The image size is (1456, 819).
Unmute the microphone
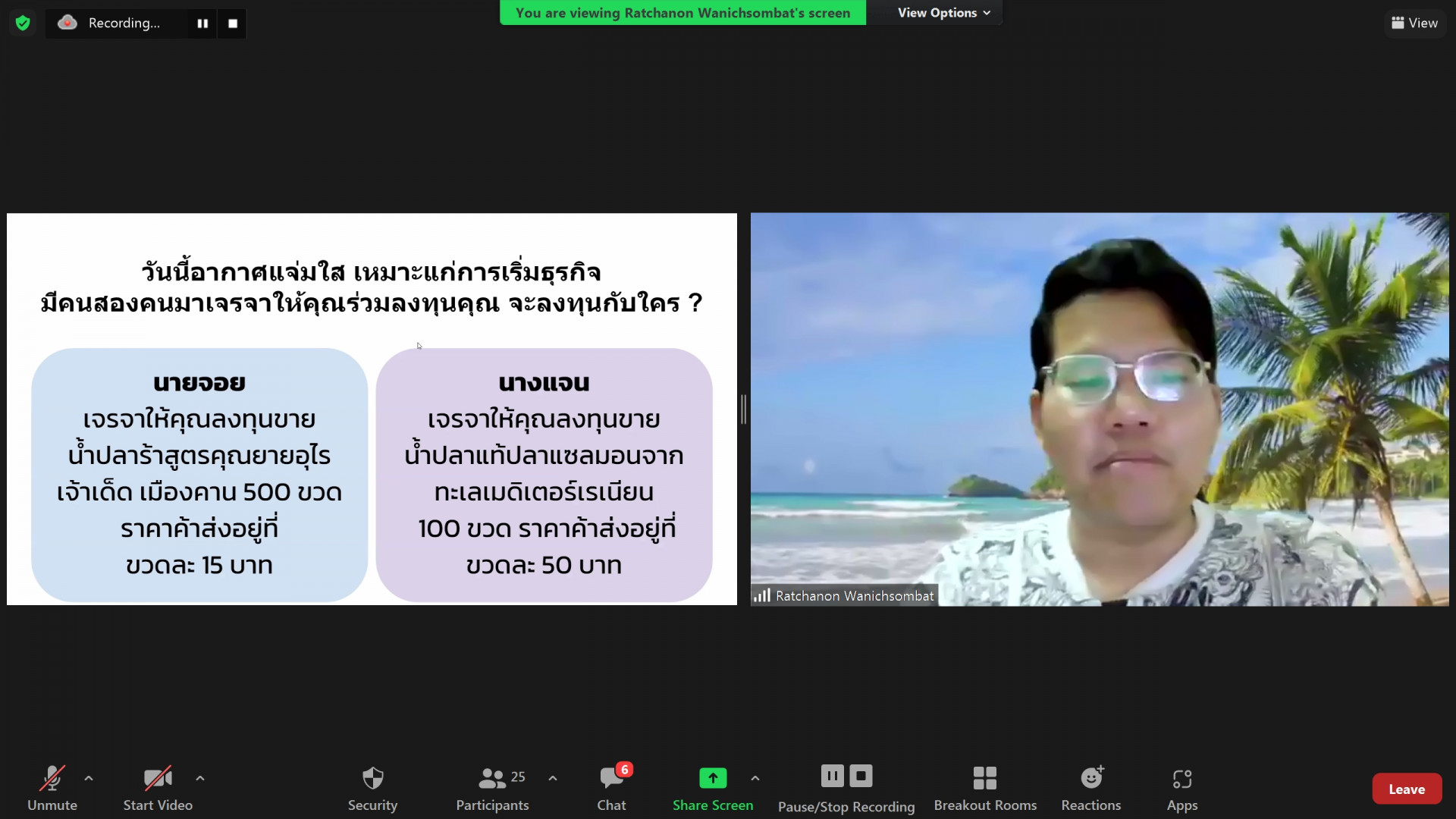click(x=52, y=788)
